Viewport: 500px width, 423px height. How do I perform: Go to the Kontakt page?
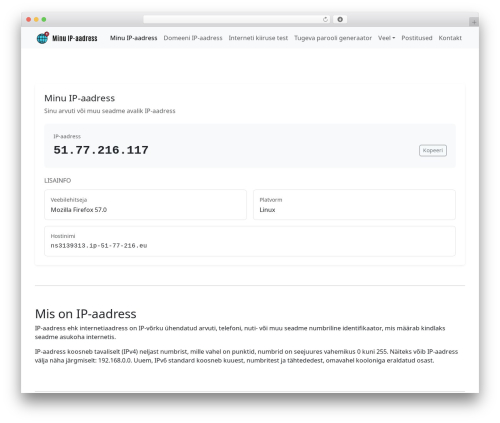[x=450, y=38]
